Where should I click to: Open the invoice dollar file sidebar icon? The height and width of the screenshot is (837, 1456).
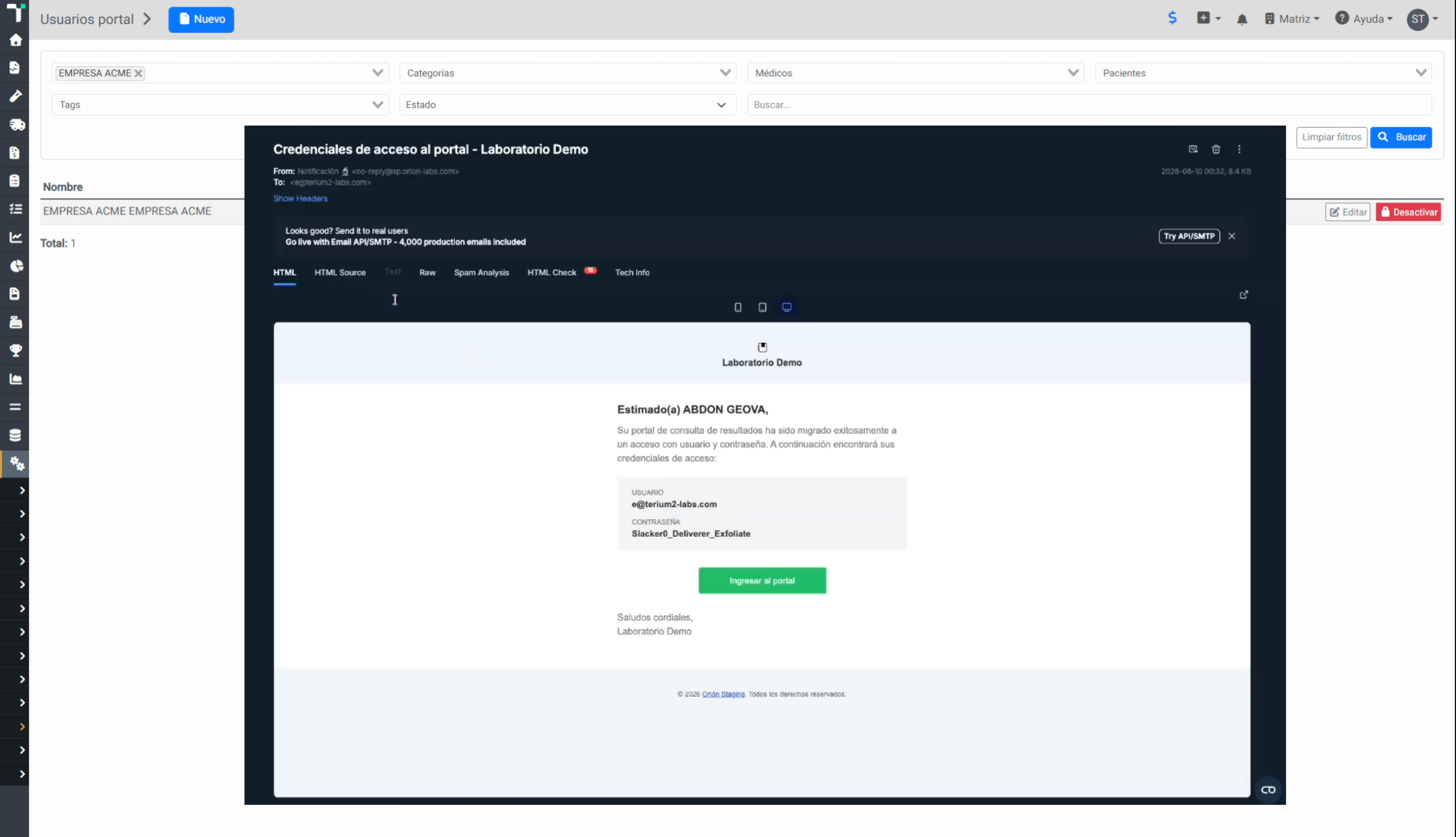point(15,153)
